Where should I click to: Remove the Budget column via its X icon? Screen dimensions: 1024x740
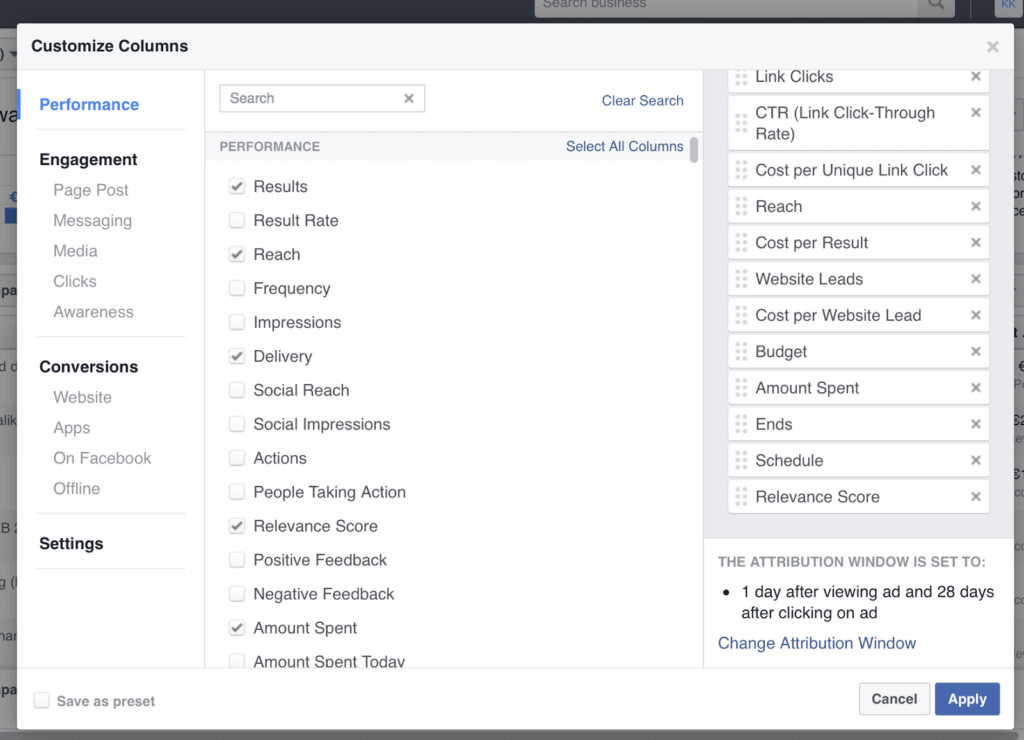tap(976, 351)
